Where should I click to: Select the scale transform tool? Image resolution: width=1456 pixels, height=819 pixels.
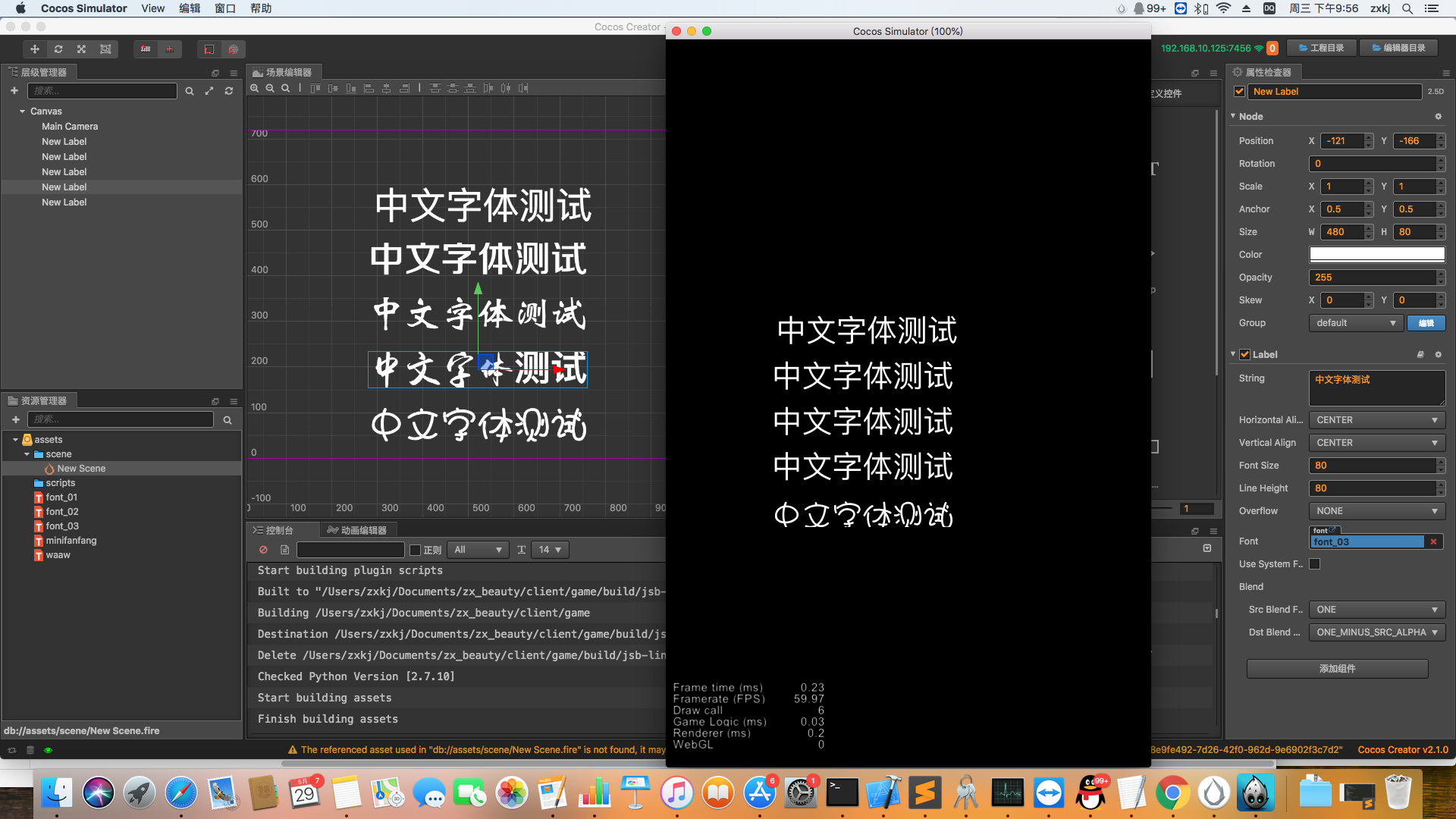pos(82,49)
